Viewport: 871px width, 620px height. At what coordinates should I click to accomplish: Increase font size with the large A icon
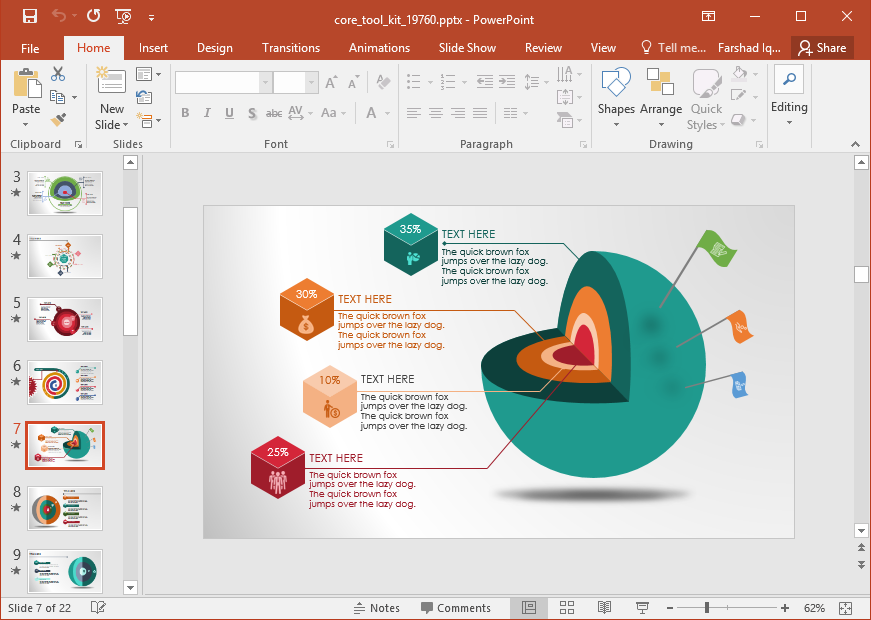332,83
